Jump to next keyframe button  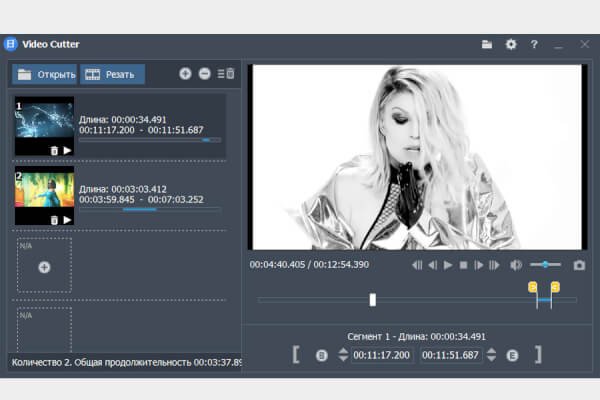(x=494, y=265)
